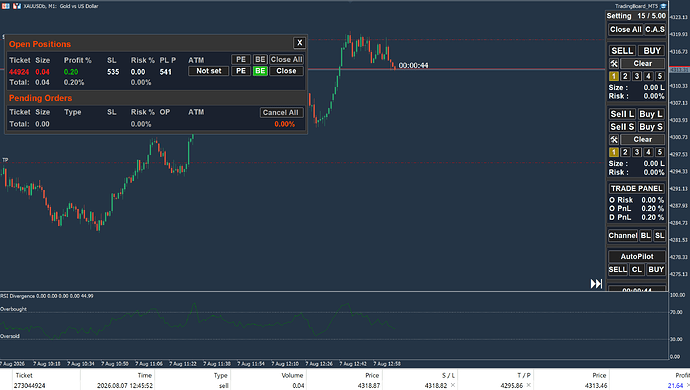Click Clear in the Sell L/Buy L pending section

[x=642, y=140]
